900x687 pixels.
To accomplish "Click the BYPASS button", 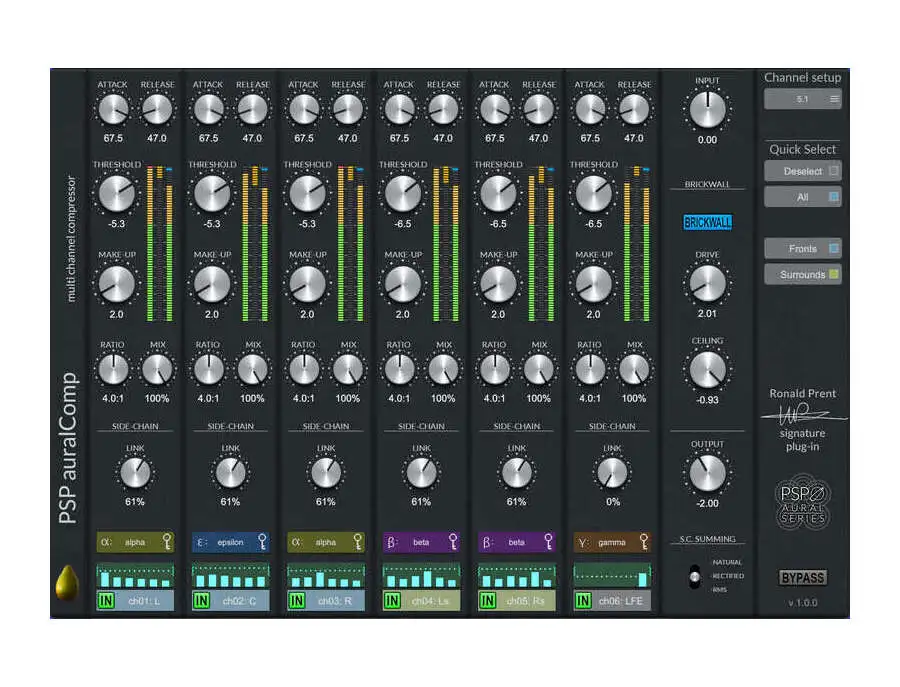I will (803, 578).
